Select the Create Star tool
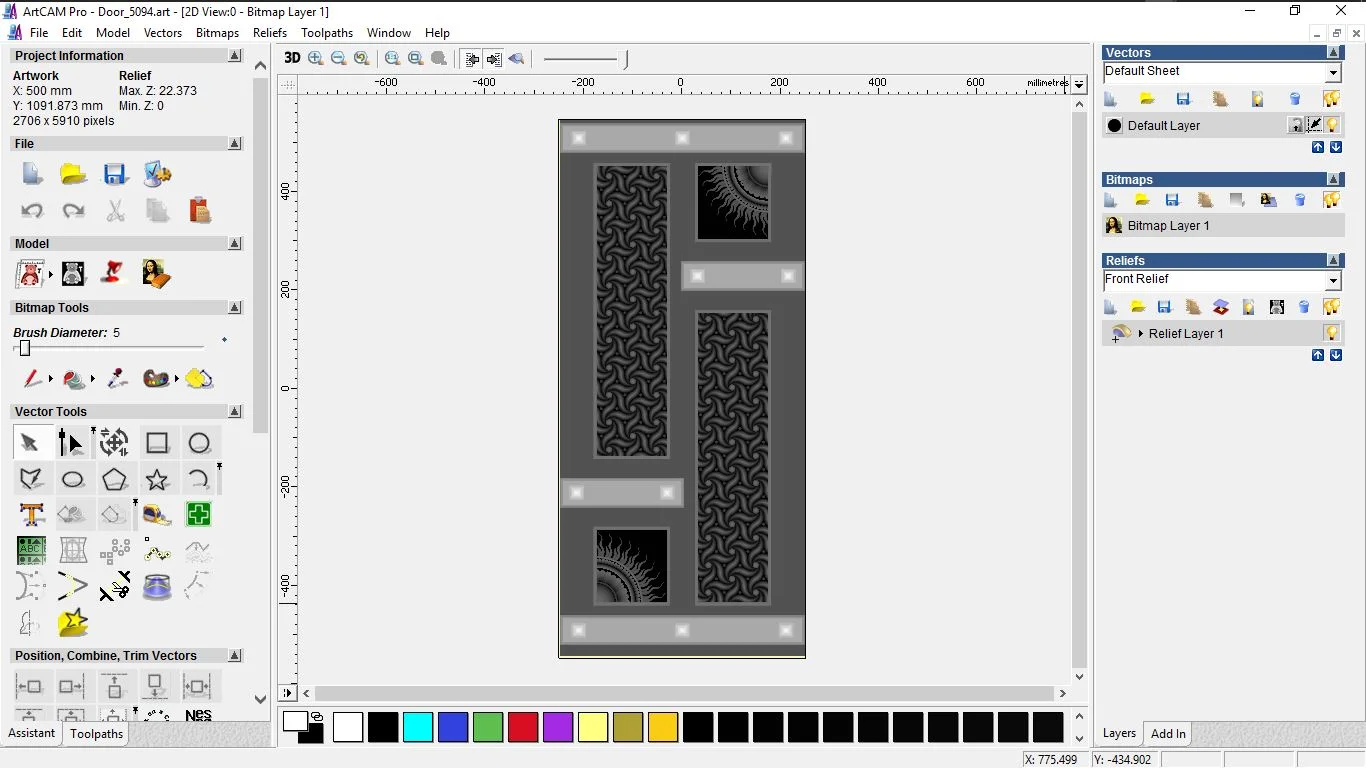This screenshot has width=1366, height=768. tap(157, 478)
